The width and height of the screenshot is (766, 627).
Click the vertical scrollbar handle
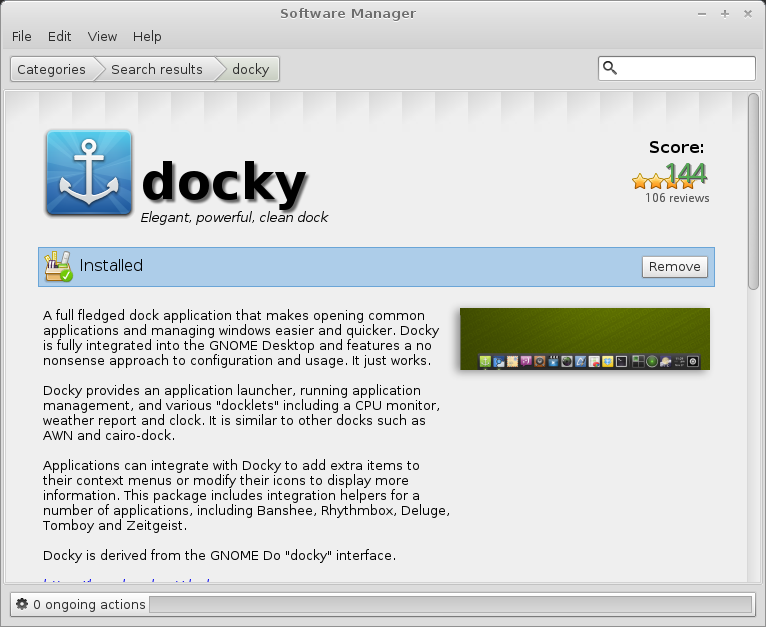(754, 192)
